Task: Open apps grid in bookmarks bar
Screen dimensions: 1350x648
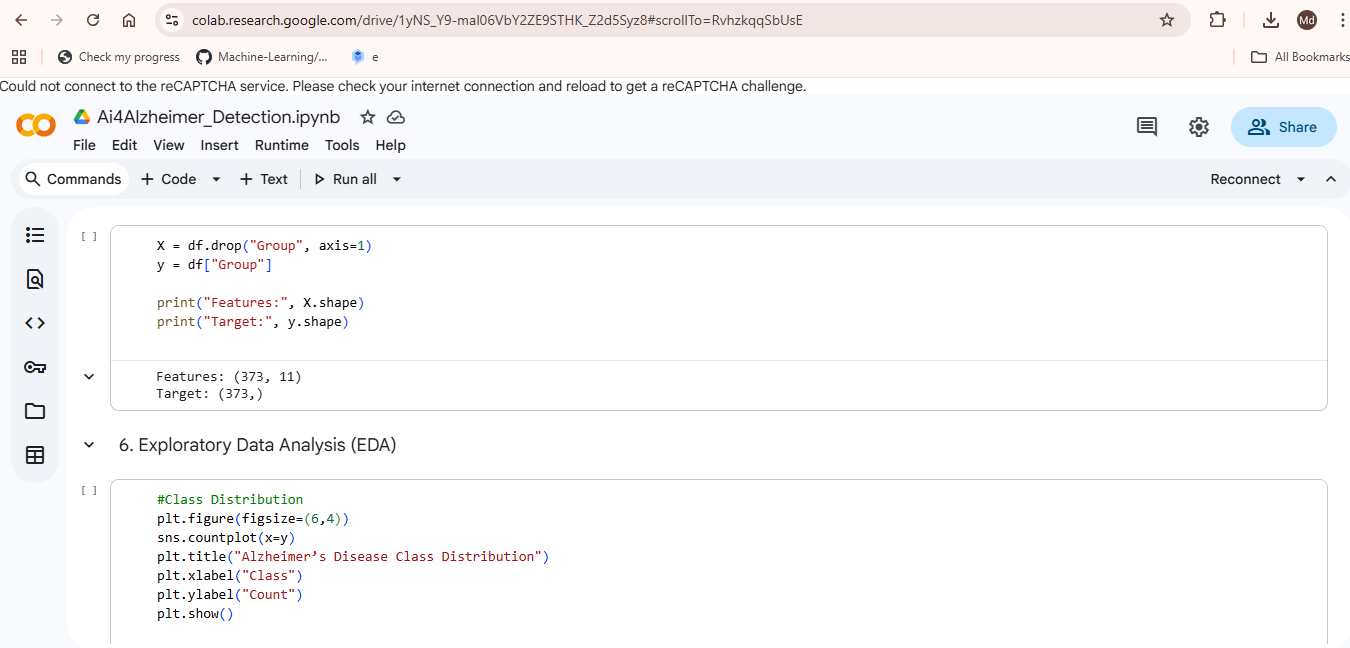Action: [18, 57]
